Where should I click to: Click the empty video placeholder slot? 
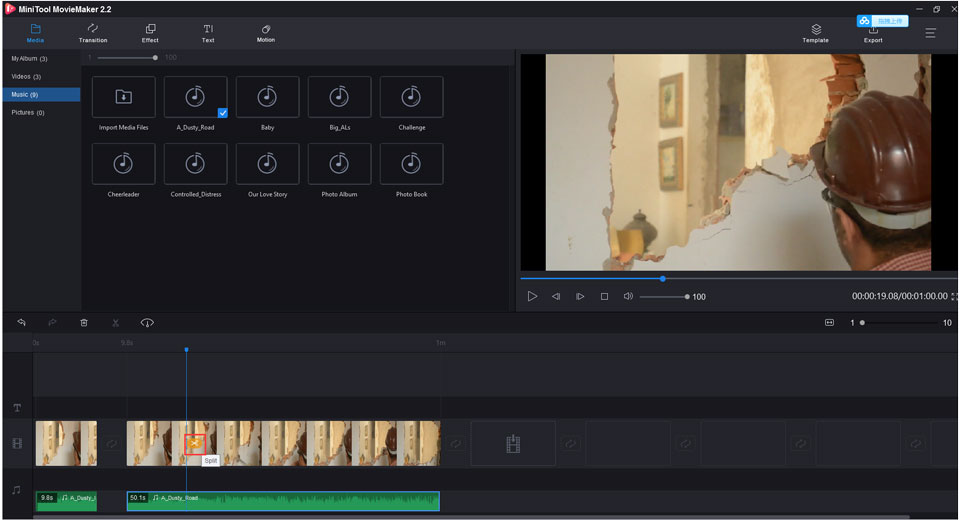pyautogui.click(x=513, y=443)
